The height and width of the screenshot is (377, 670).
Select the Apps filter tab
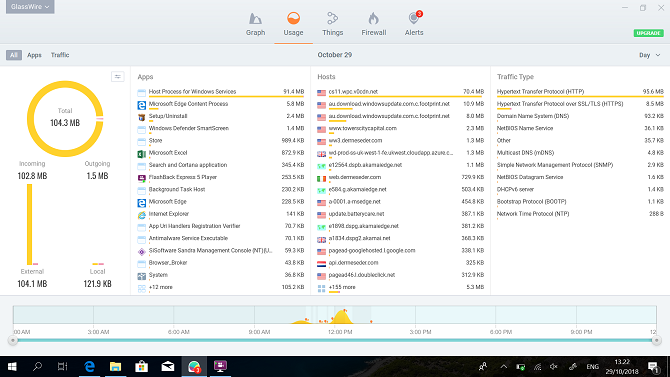point(34,55)
